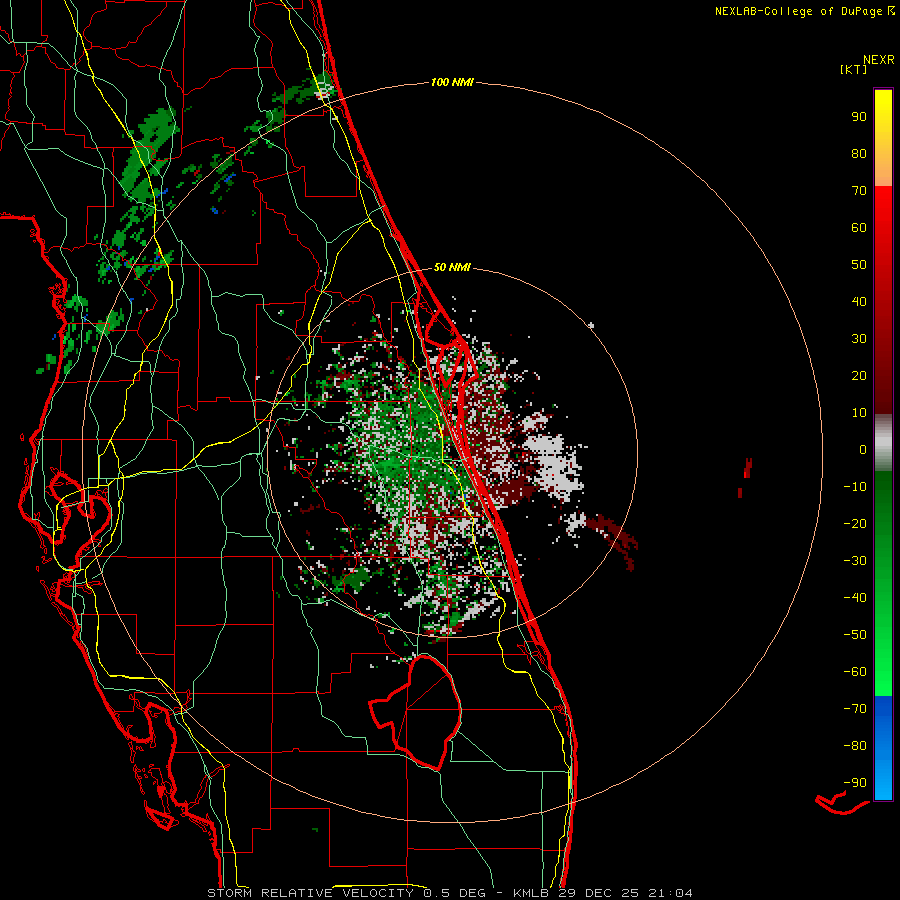Viewport: 900px width, 900px height.
Task: Click the -60 scale value
Action: (x=855, y=672)
